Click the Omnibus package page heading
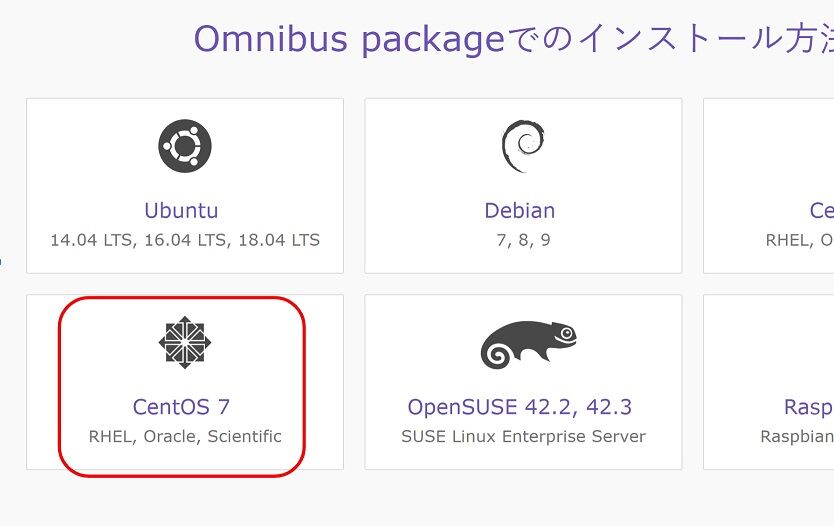This screenshot has height=526, width=834. tap(514, 39)
